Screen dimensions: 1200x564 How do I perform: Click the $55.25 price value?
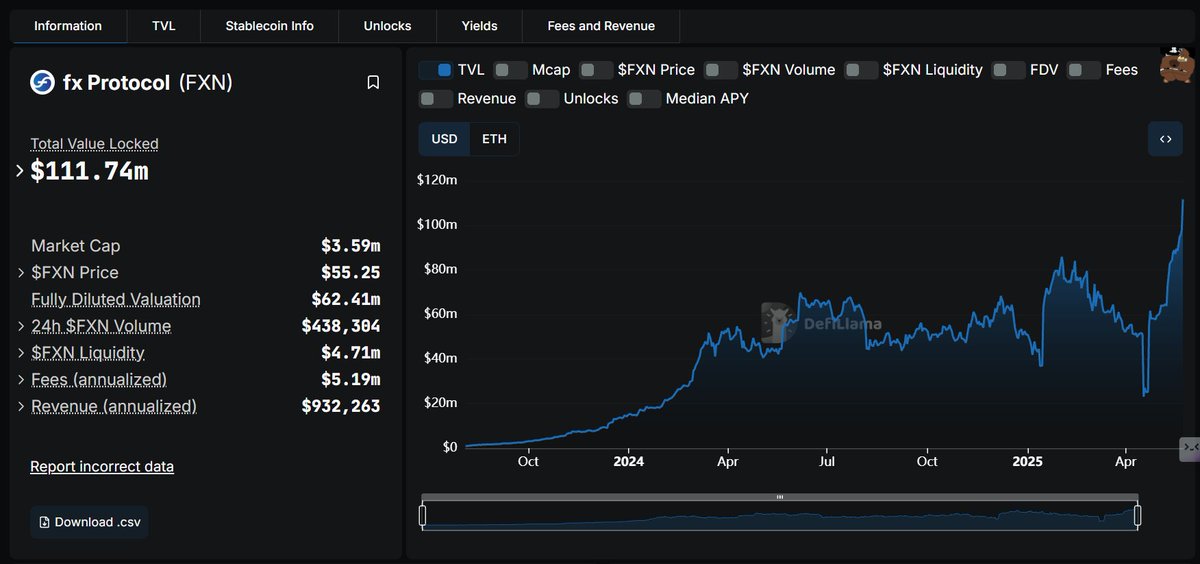click(x=350, y=272)
